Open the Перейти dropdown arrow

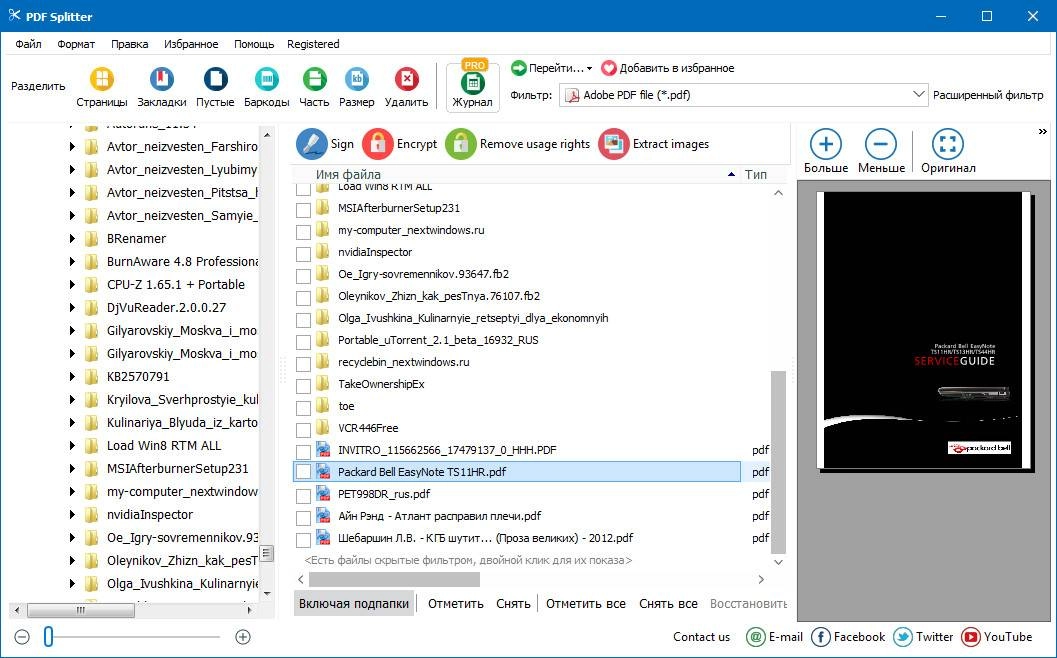point(589,68)
